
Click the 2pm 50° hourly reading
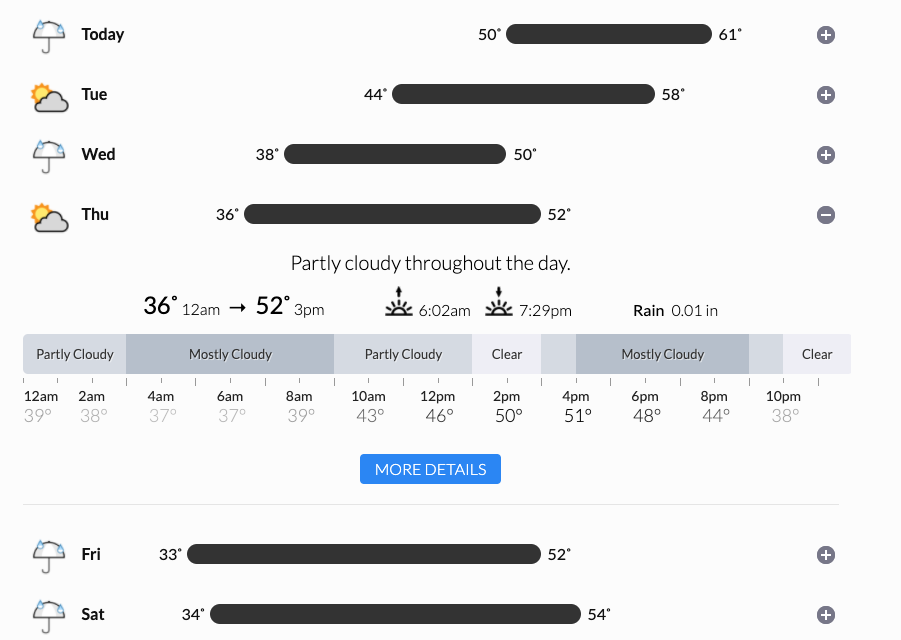tap(507, 405)
